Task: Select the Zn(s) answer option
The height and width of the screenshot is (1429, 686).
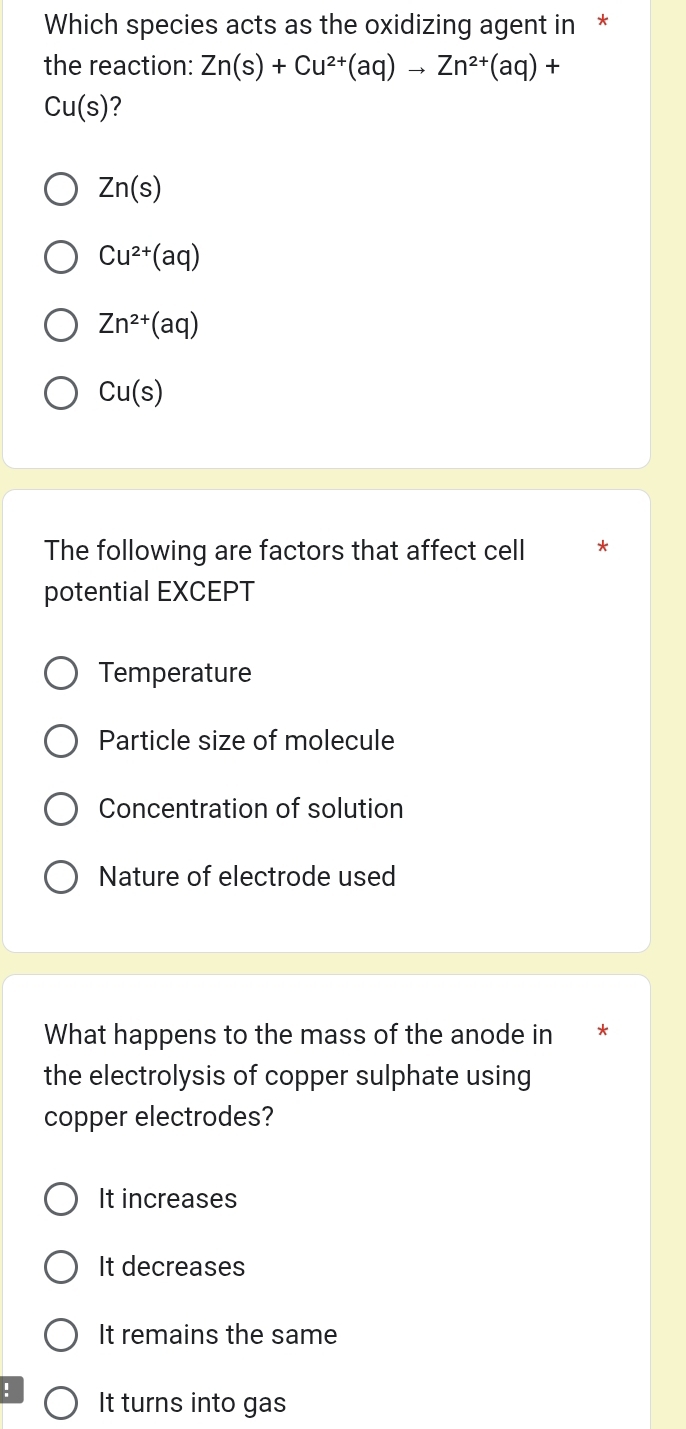Action: [61, 188]
